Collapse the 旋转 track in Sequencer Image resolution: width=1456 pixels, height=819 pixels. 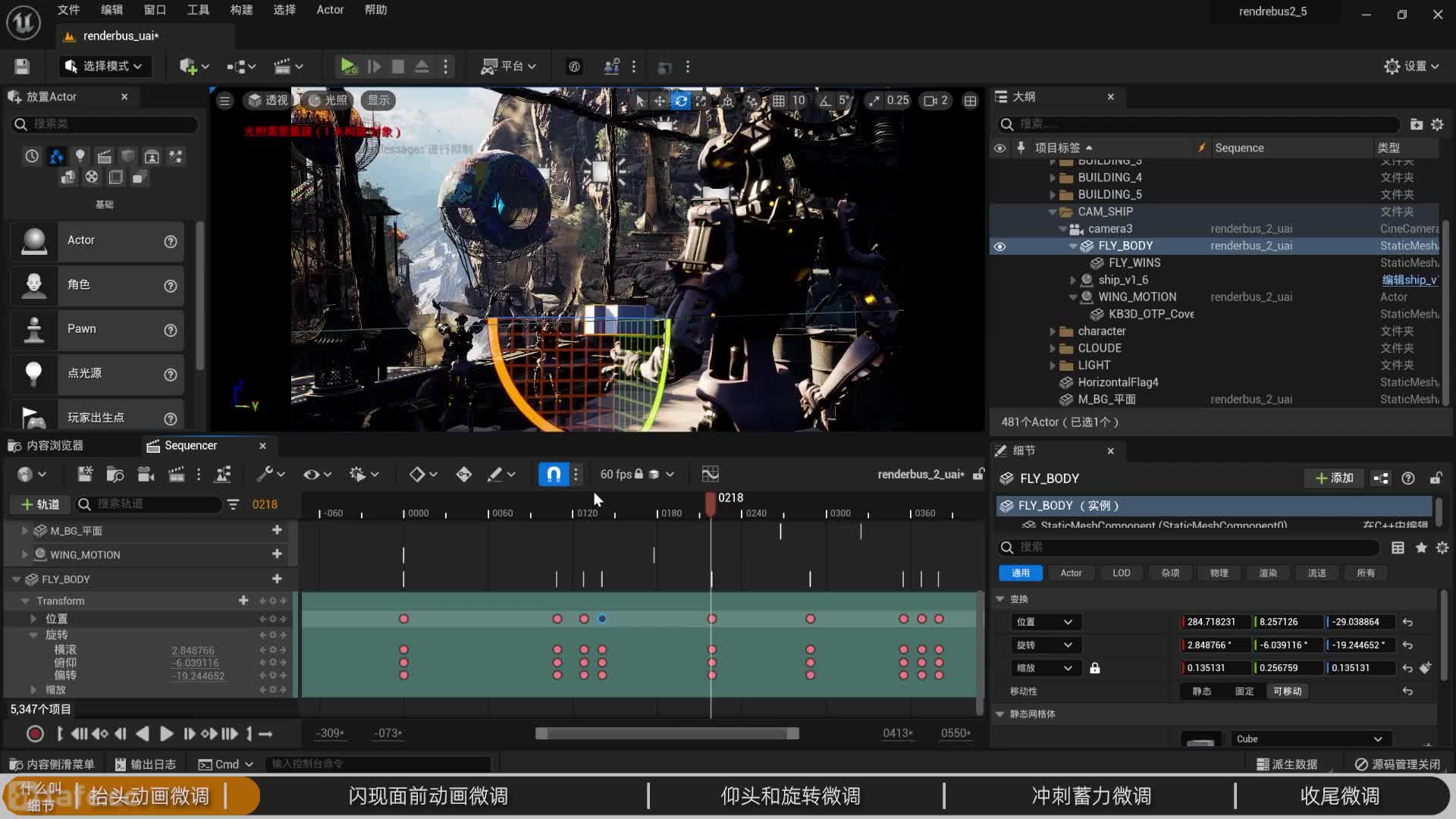[33, 635]
